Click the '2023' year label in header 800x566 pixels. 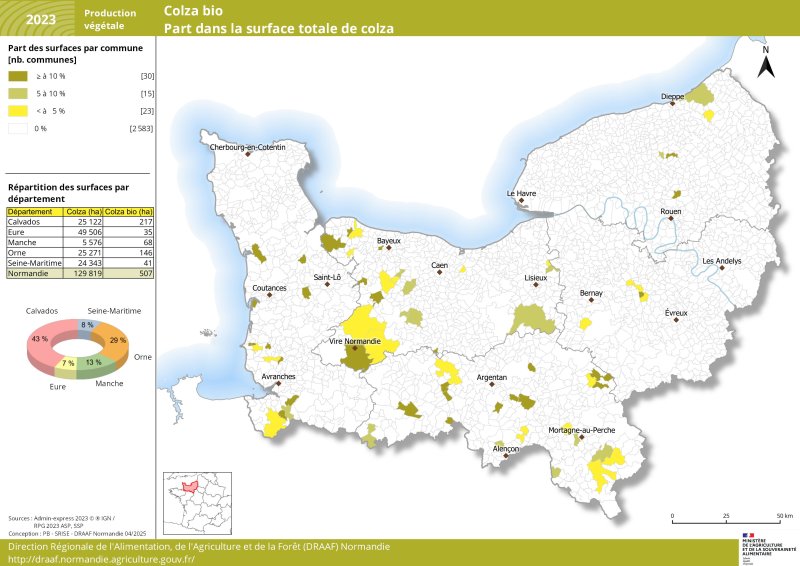click(41, 19)
